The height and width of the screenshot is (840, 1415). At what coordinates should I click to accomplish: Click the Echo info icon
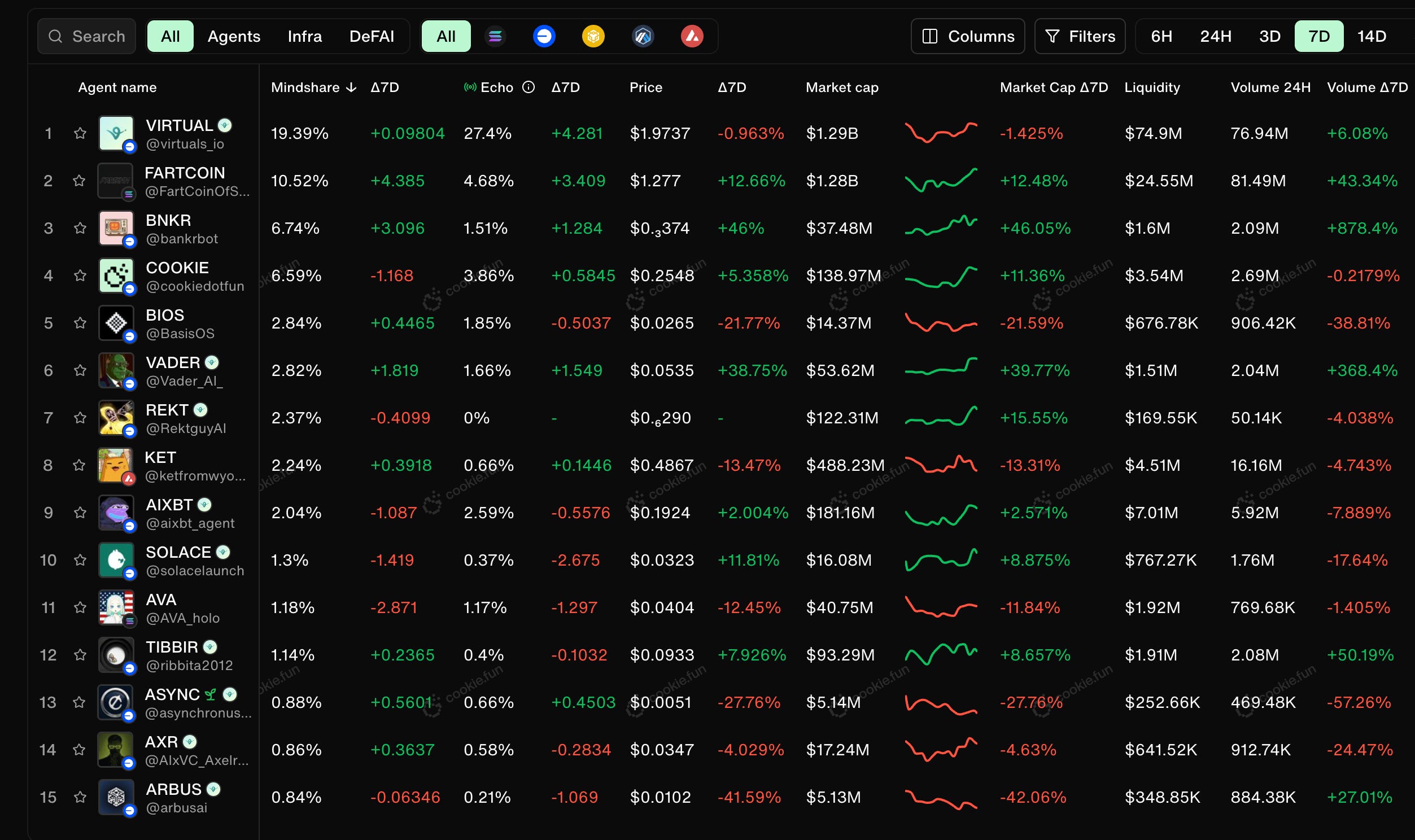(528, 87)
